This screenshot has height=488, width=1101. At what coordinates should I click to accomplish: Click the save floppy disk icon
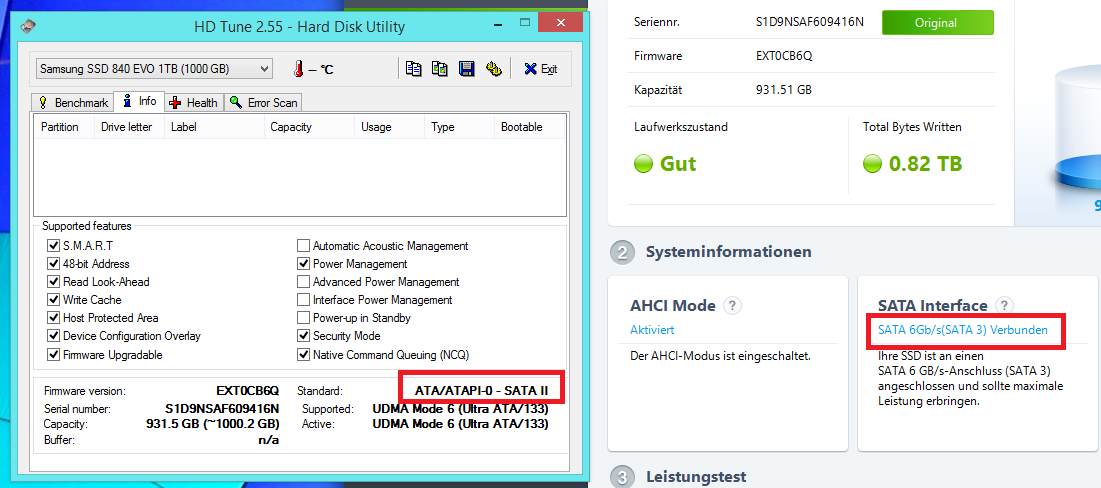pos(467,69)
